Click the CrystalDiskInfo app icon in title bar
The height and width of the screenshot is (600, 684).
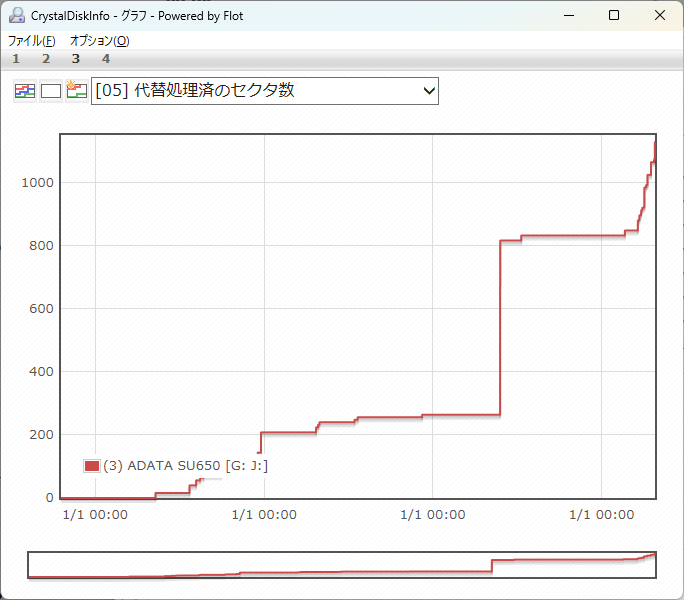pos(17,16)
